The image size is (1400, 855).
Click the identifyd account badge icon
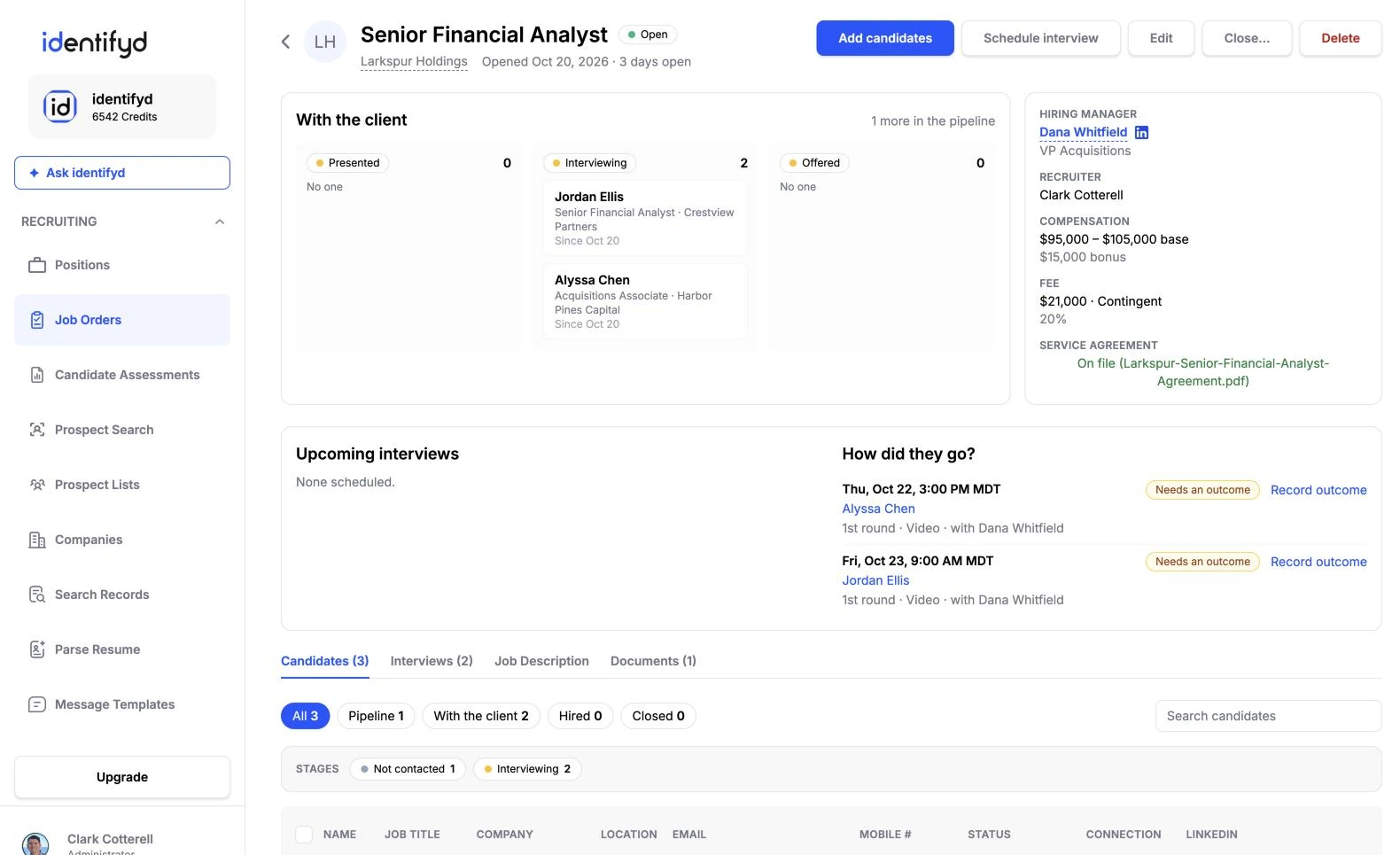(60, 106)
